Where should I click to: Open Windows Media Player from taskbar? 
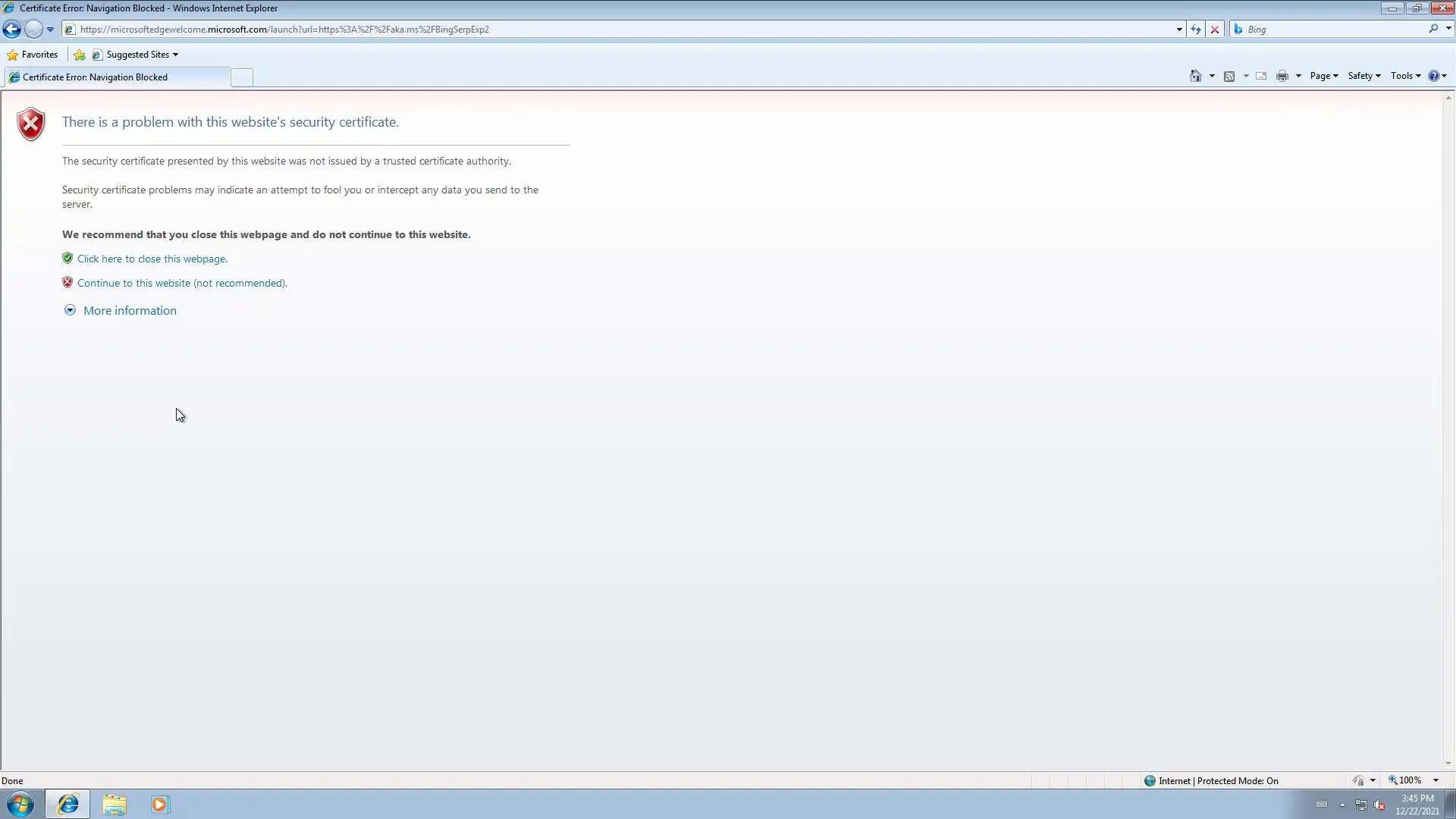pyautogui.click(x=159, y=804)
